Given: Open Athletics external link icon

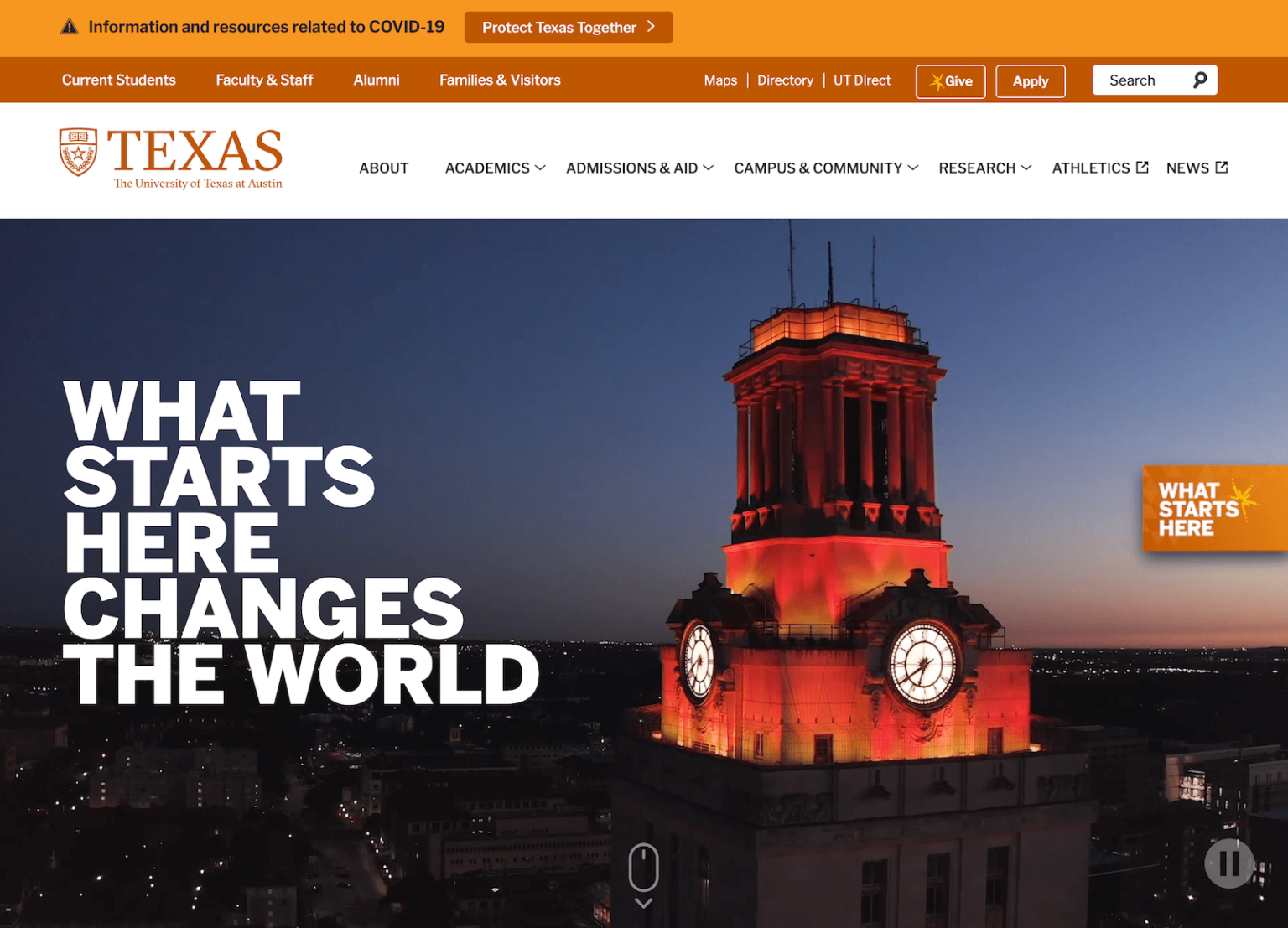Looking at the screenshot, I should [x=1142, y=168].
